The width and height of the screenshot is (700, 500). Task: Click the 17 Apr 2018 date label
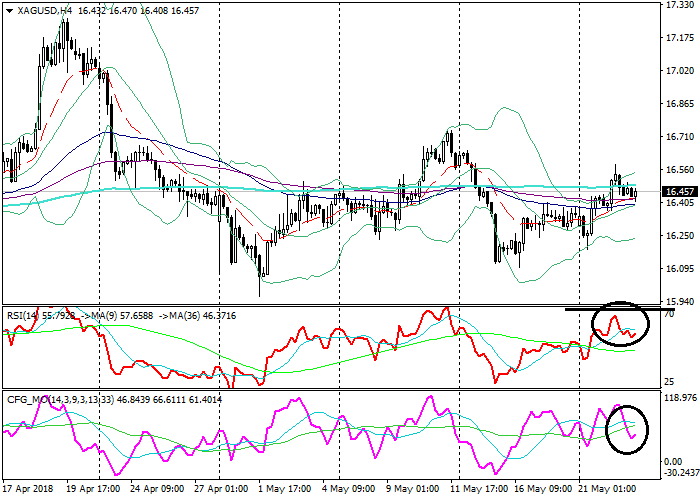[25, 491]
